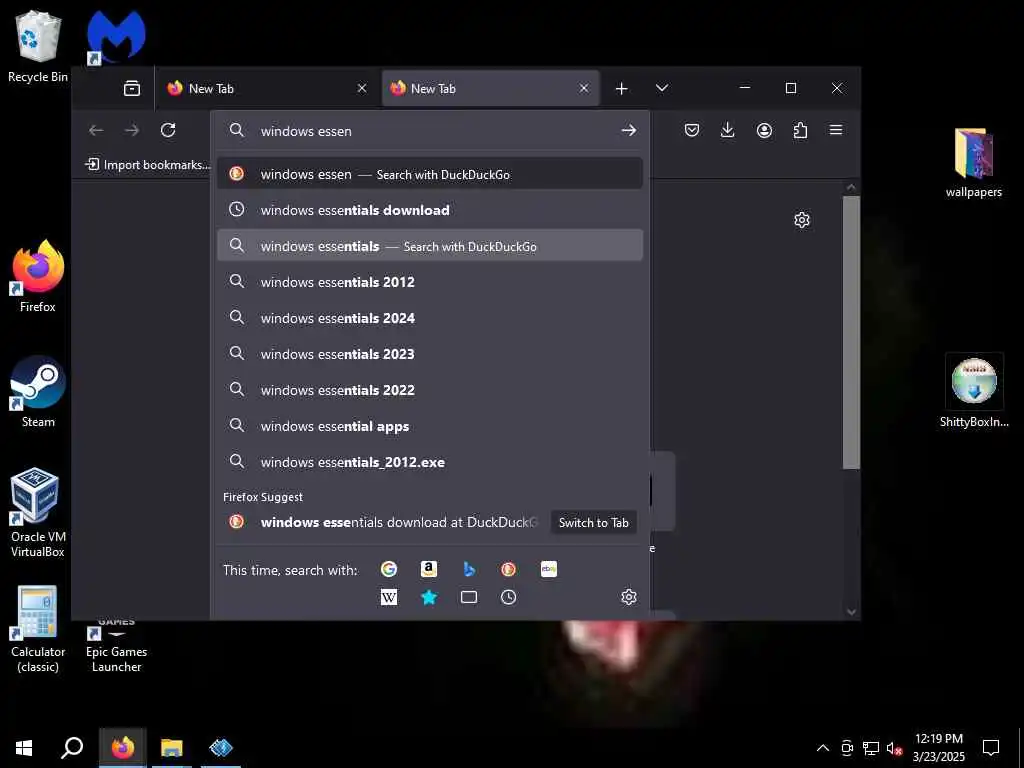This screenshot has width=1024, height=768.
Task: Open taskbar search magnifier
Action: point(72,748)
